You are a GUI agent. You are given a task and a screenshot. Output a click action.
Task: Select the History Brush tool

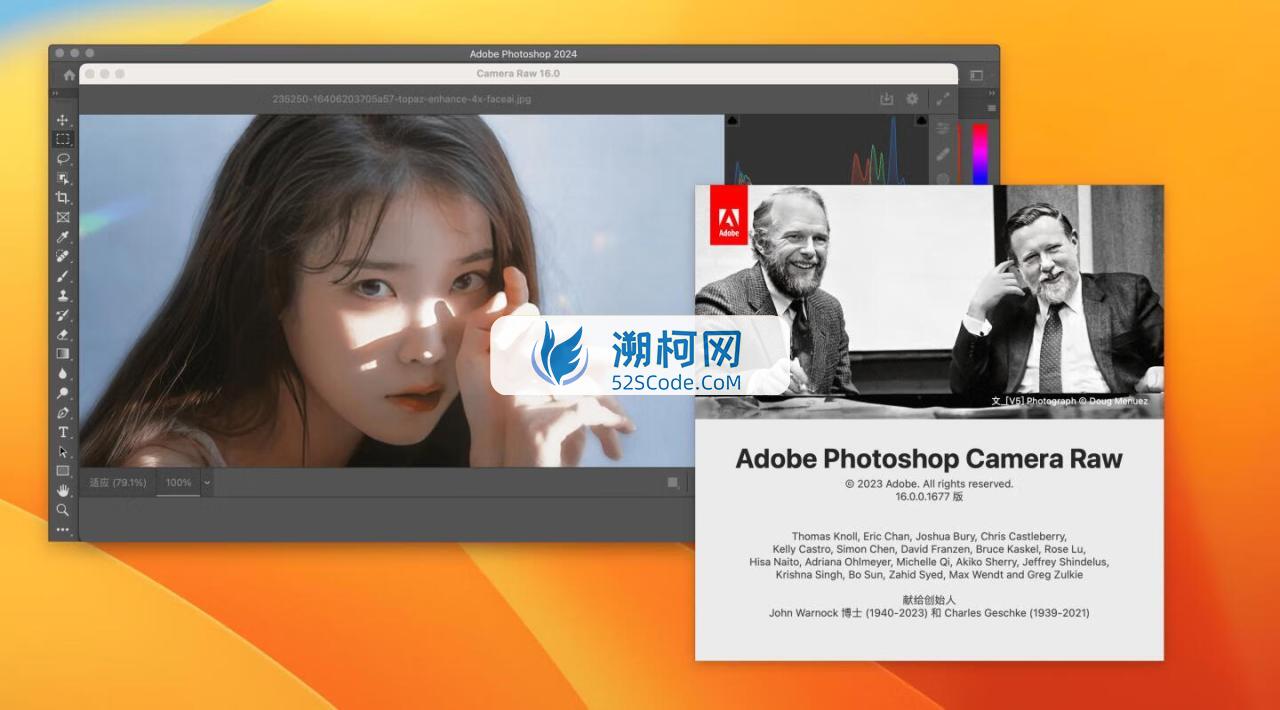tap(63, 315)
